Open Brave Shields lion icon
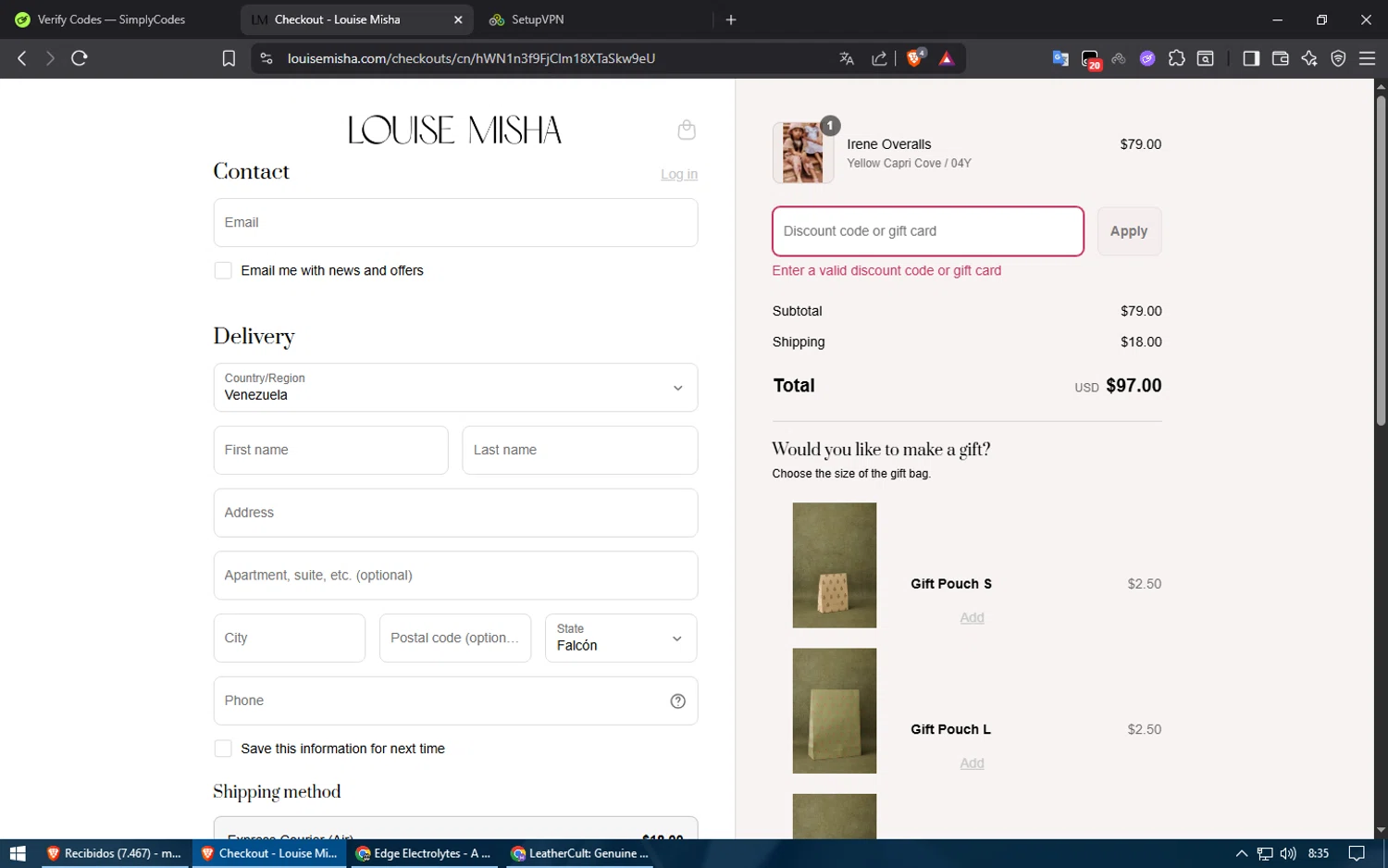This screenshot has height=868, width=1388. click(915, 58)
